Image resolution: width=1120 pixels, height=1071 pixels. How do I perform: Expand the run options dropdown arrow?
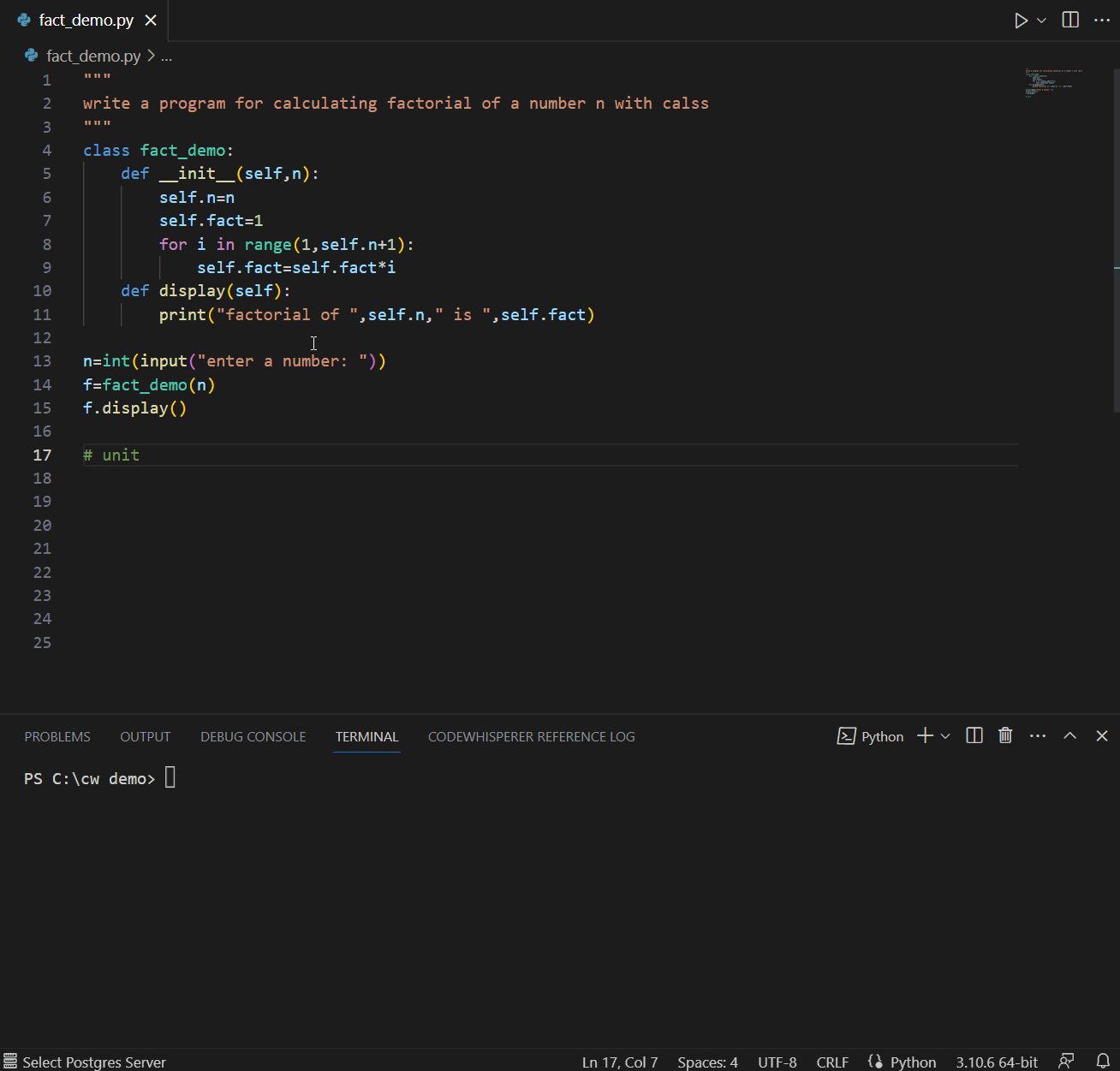click(1040, 20)
